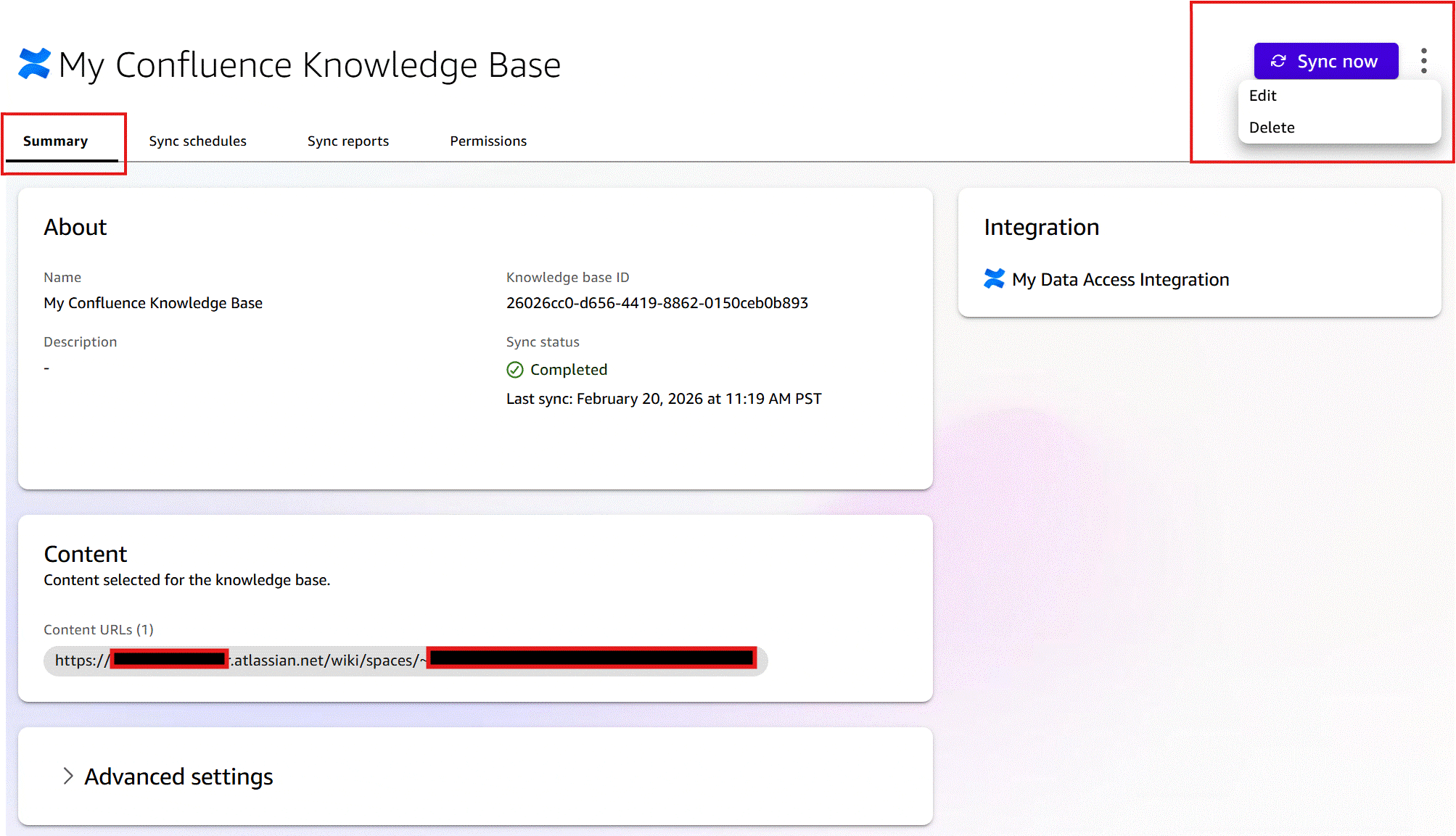Click the Completed sync status text
This screenshot has width=1456, height=836.
(568, 370)
